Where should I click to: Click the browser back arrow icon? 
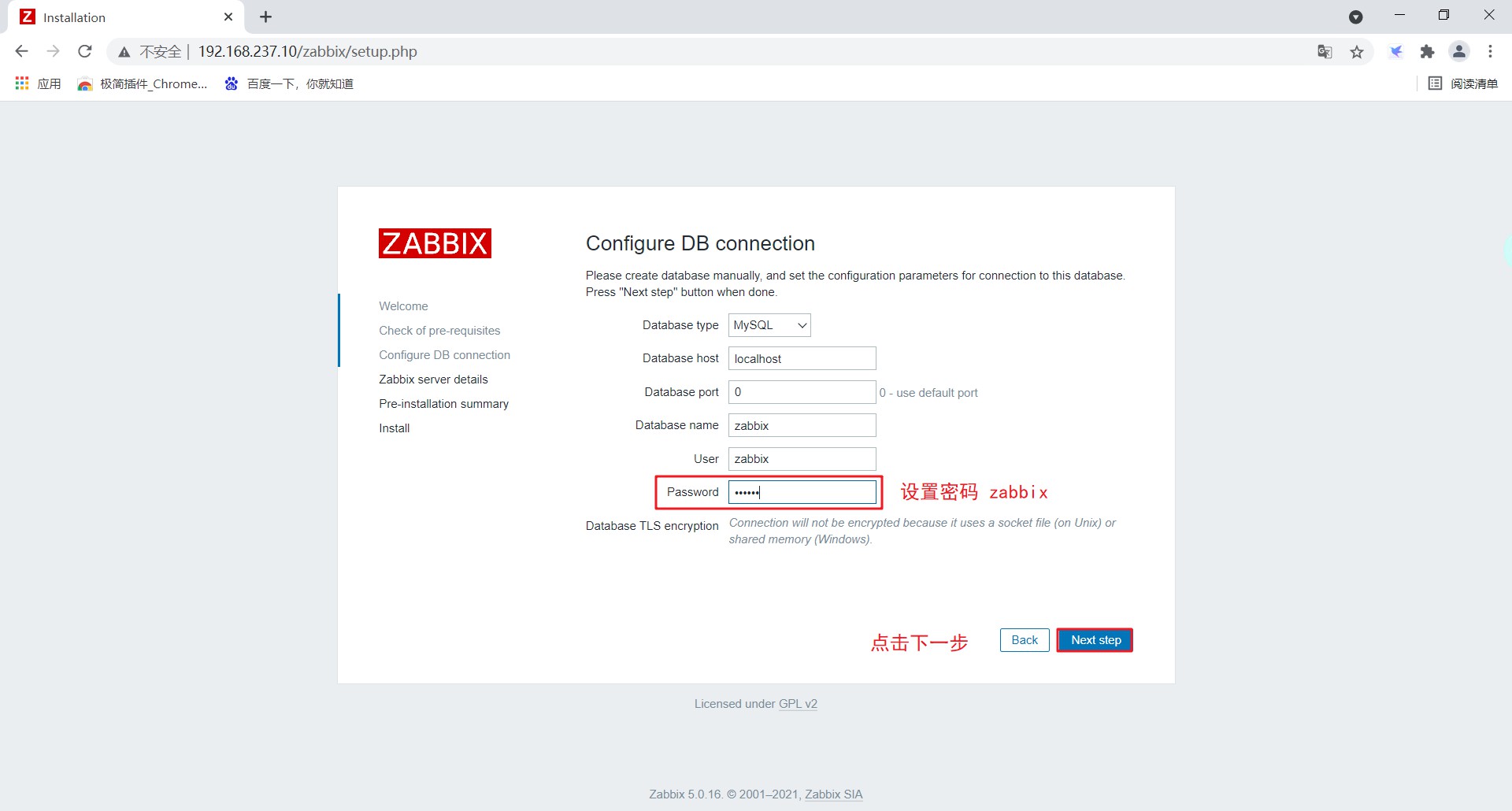tap(21, 51)
